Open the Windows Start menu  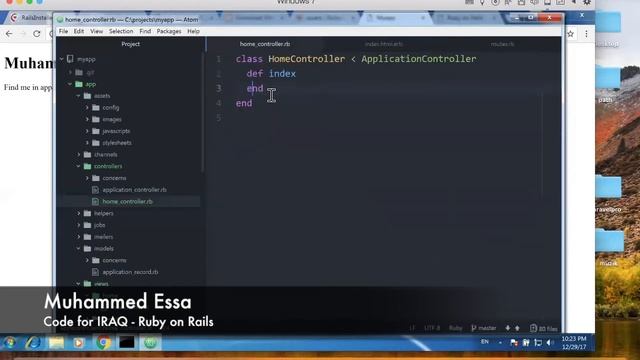[x=10, y=342]
